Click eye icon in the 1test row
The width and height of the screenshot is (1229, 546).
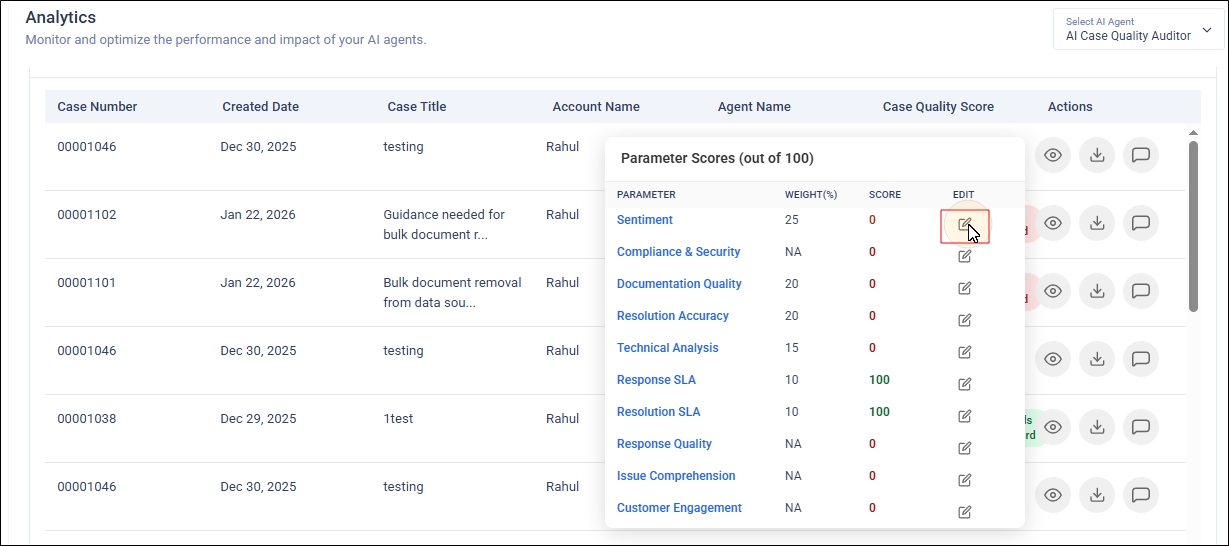pyautogui.click(x=1052, y=427)
